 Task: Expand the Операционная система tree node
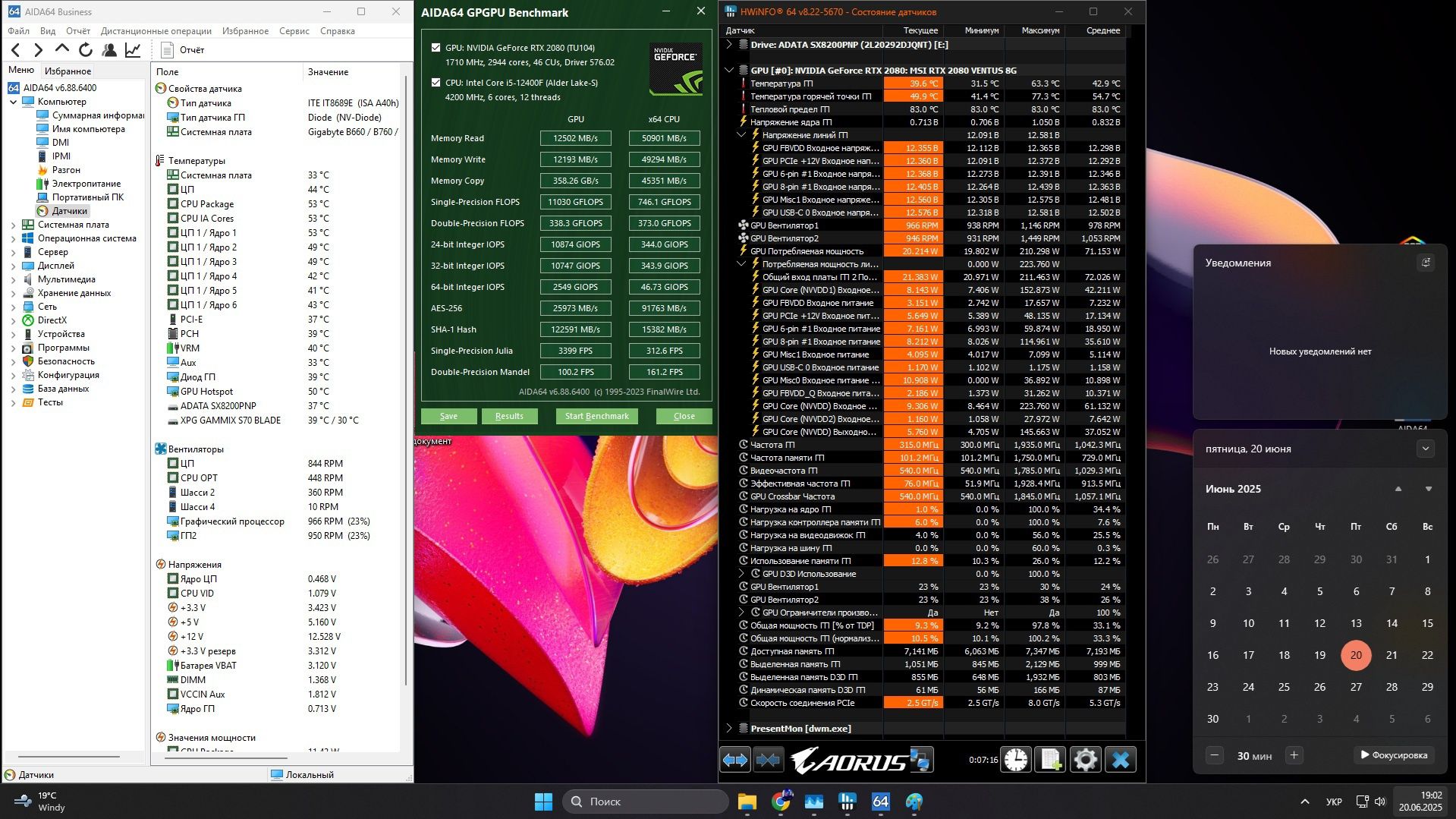[13, 238]
